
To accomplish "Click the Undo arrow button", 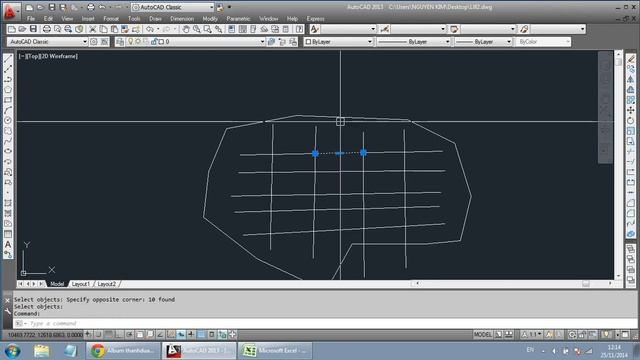I will 150,29.
